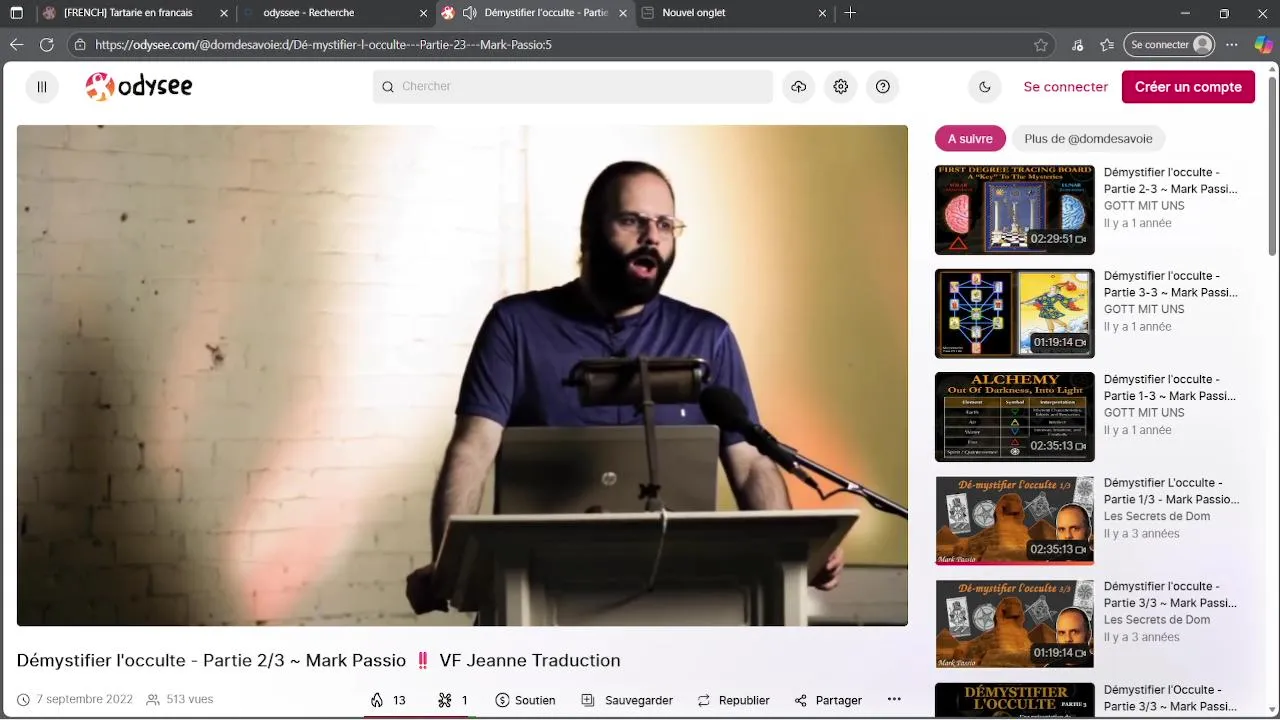Viewport: 1280px width, 720px height.
Task: Open Les Secrets de Dom Partie 3/3 thumbnail
Action: [x=1014, y=624]
